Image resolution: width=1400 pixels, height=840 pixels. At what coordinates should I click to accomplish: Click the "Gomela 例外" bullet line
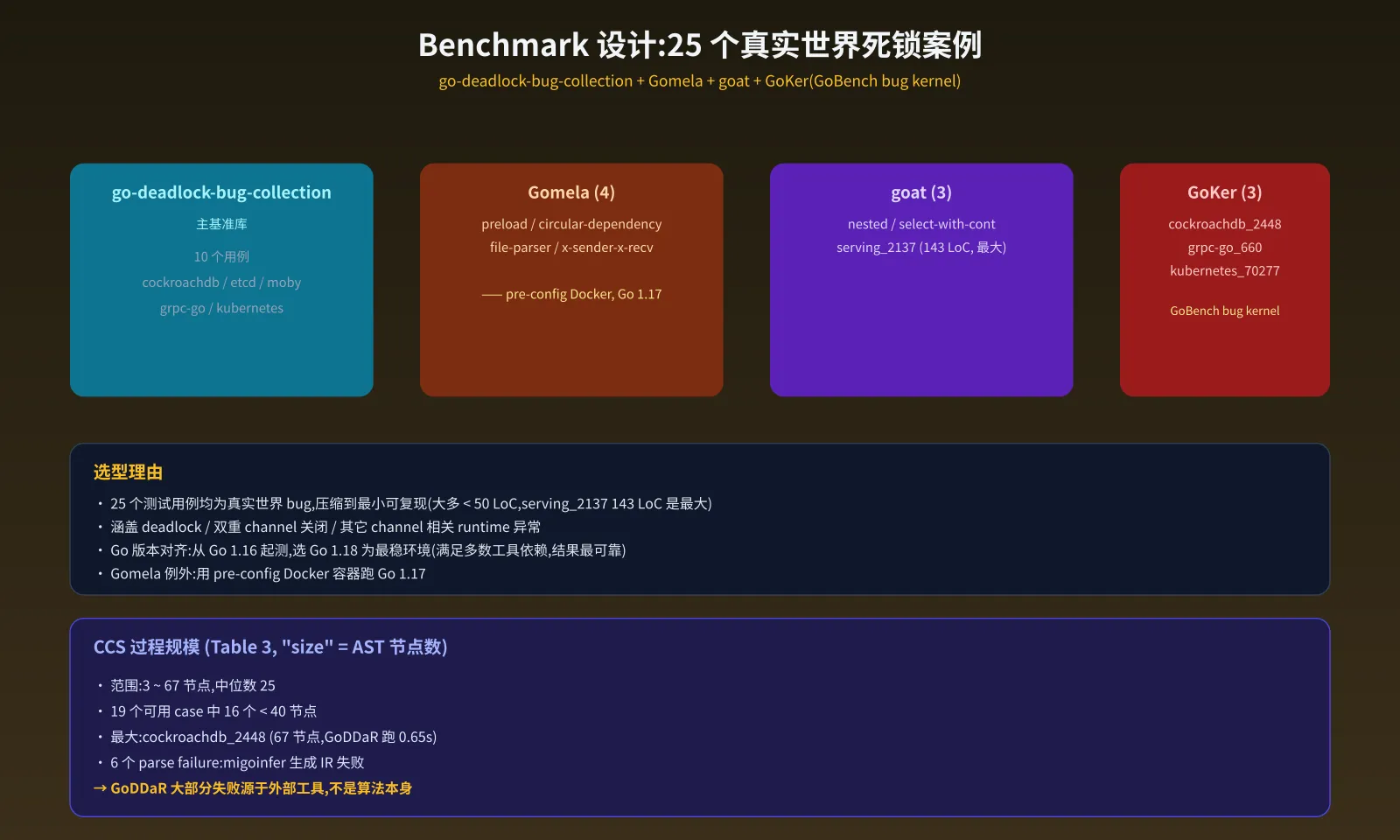point(262,574)
